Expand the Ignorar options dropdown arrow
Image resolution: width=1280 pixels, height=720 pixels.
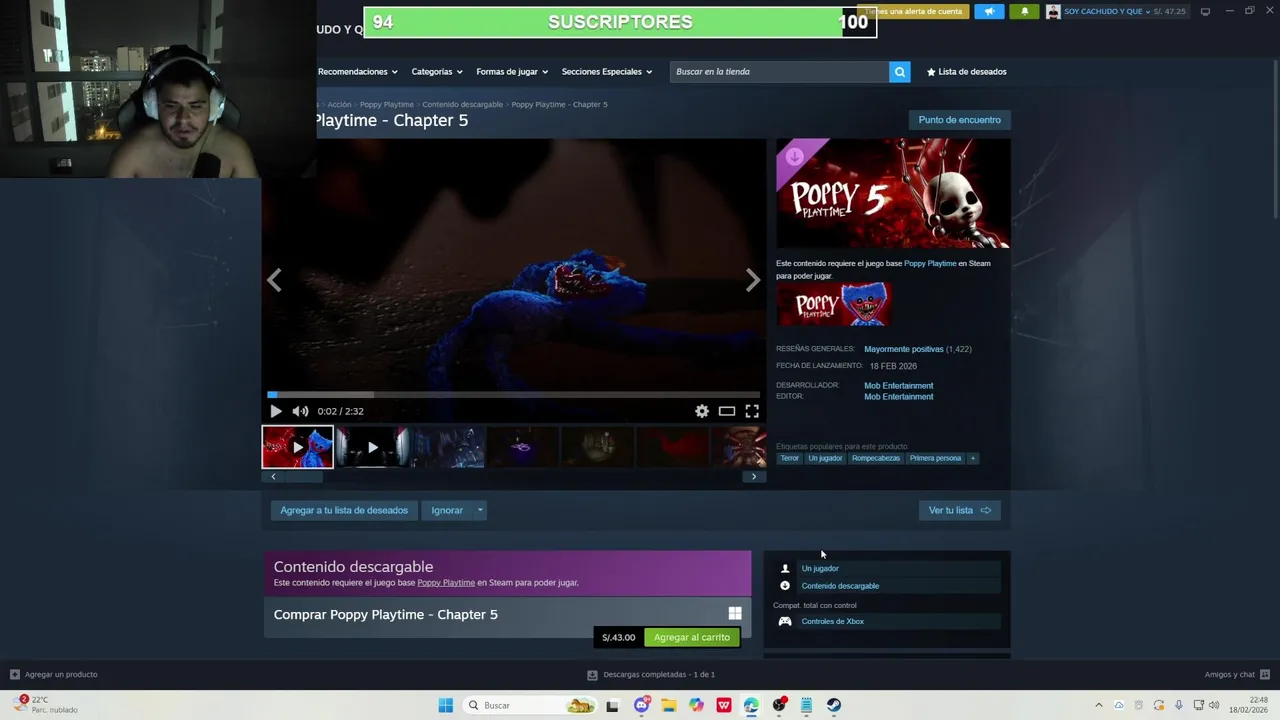point(480,511)
